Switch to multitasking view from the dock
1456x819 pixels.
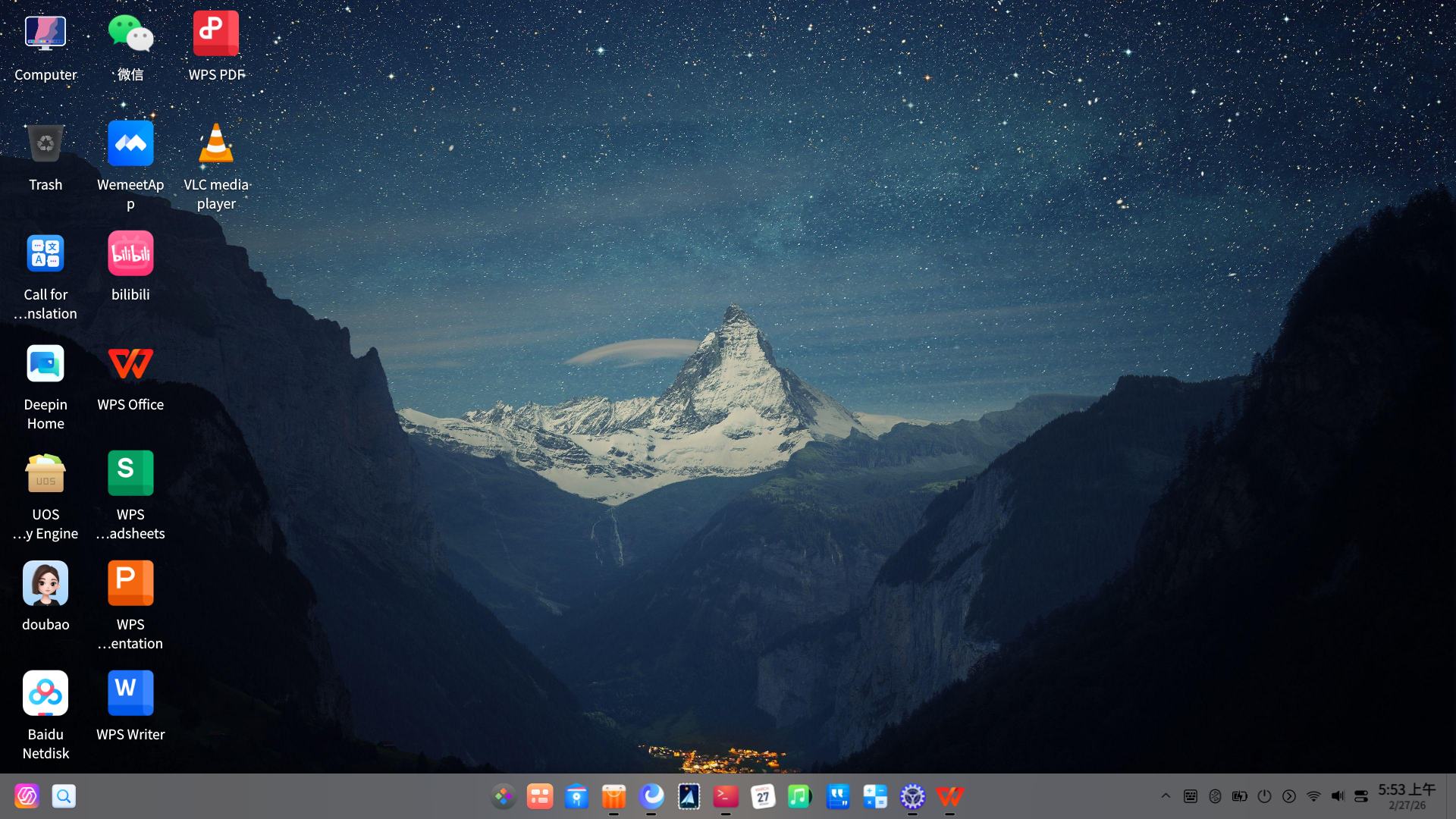point(540,796)
